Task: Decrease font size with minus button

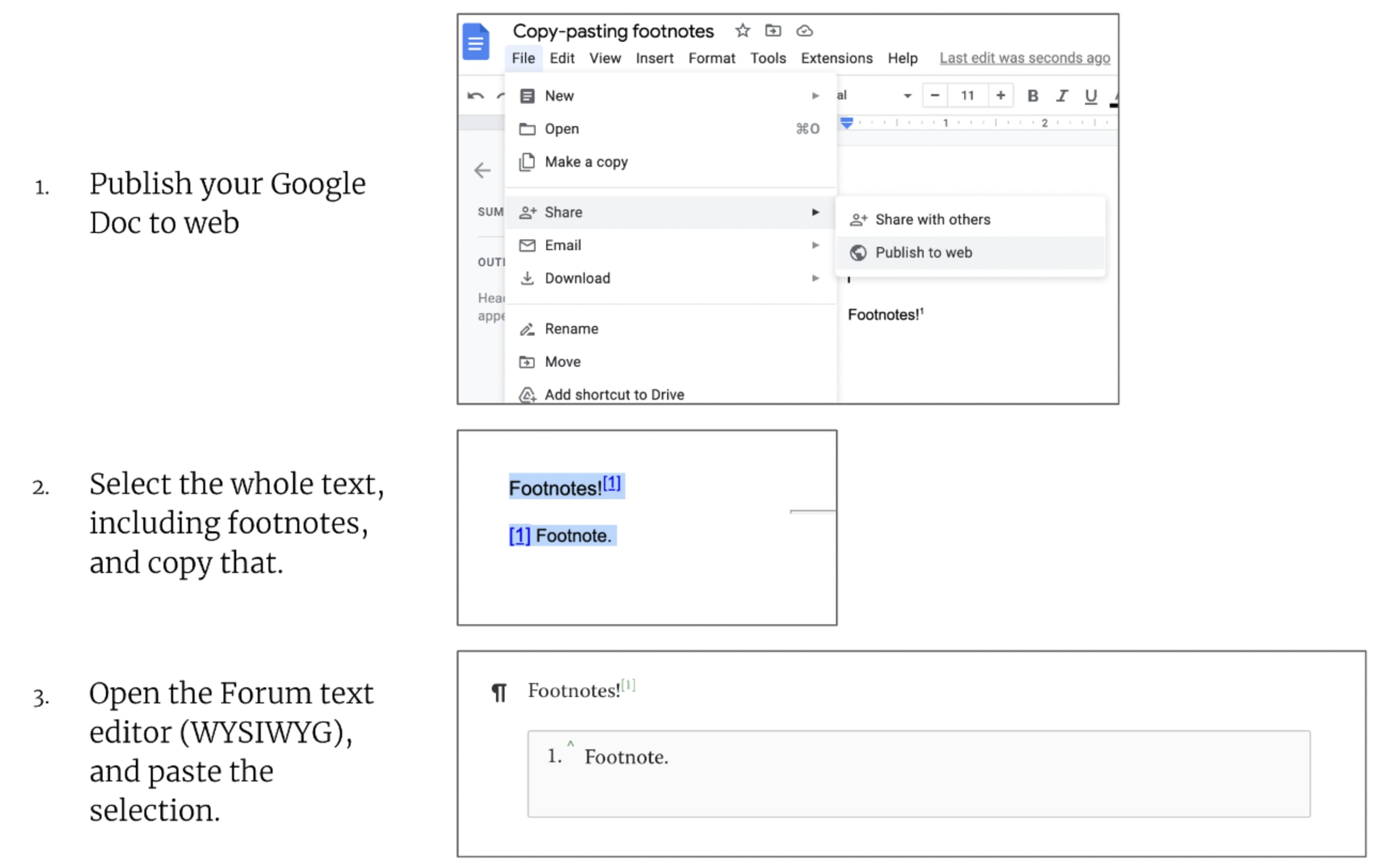Action: coord(935,95)
